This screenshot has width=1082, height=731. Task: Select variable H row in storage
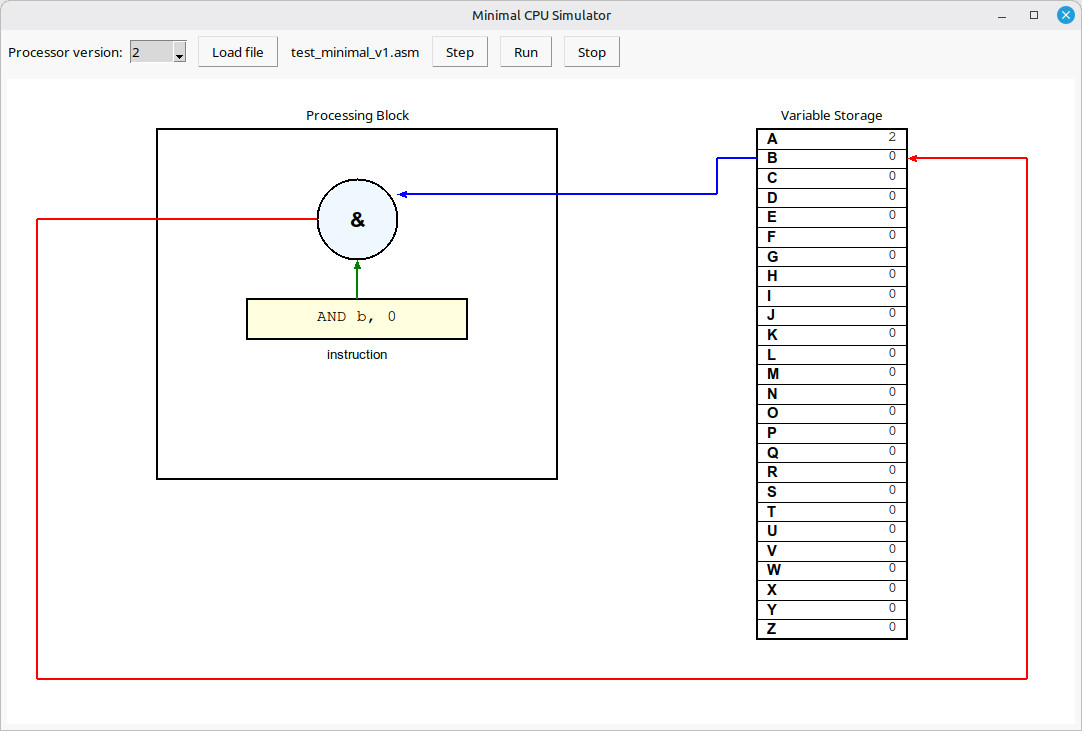click(832, 276)
